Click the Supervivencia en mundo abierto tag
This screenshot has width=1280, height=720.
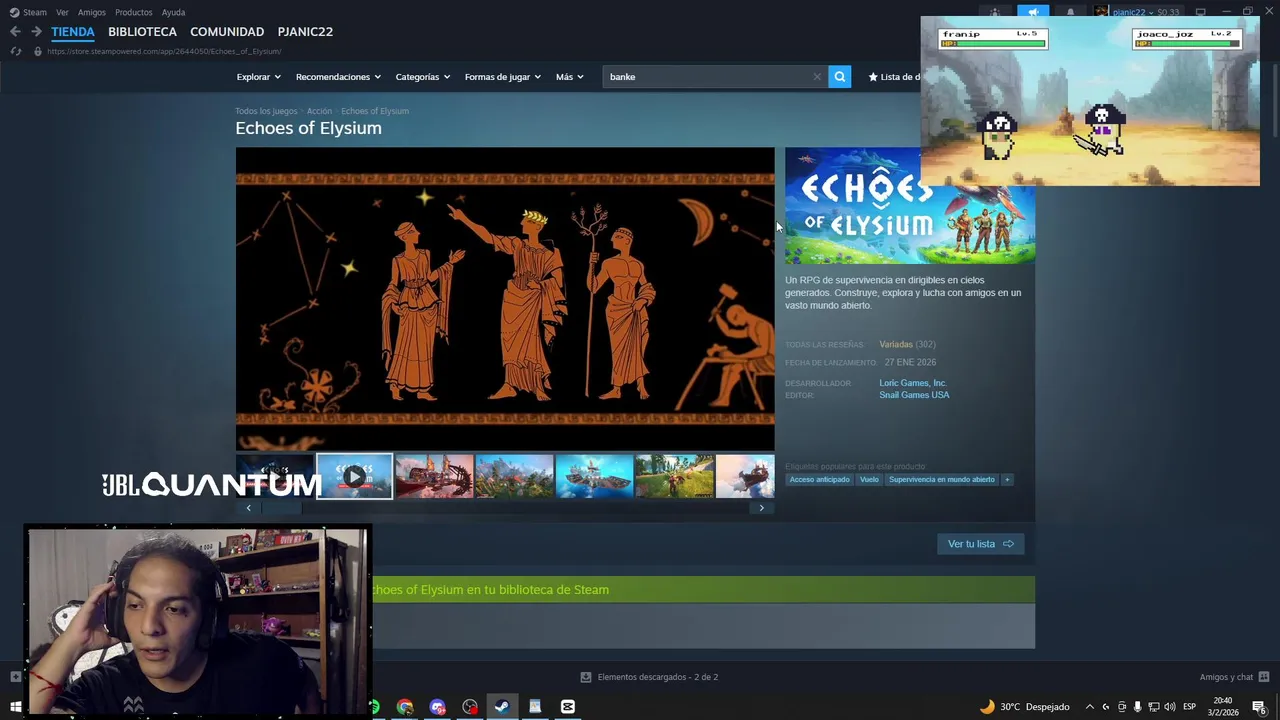click(x=942, y=480)
